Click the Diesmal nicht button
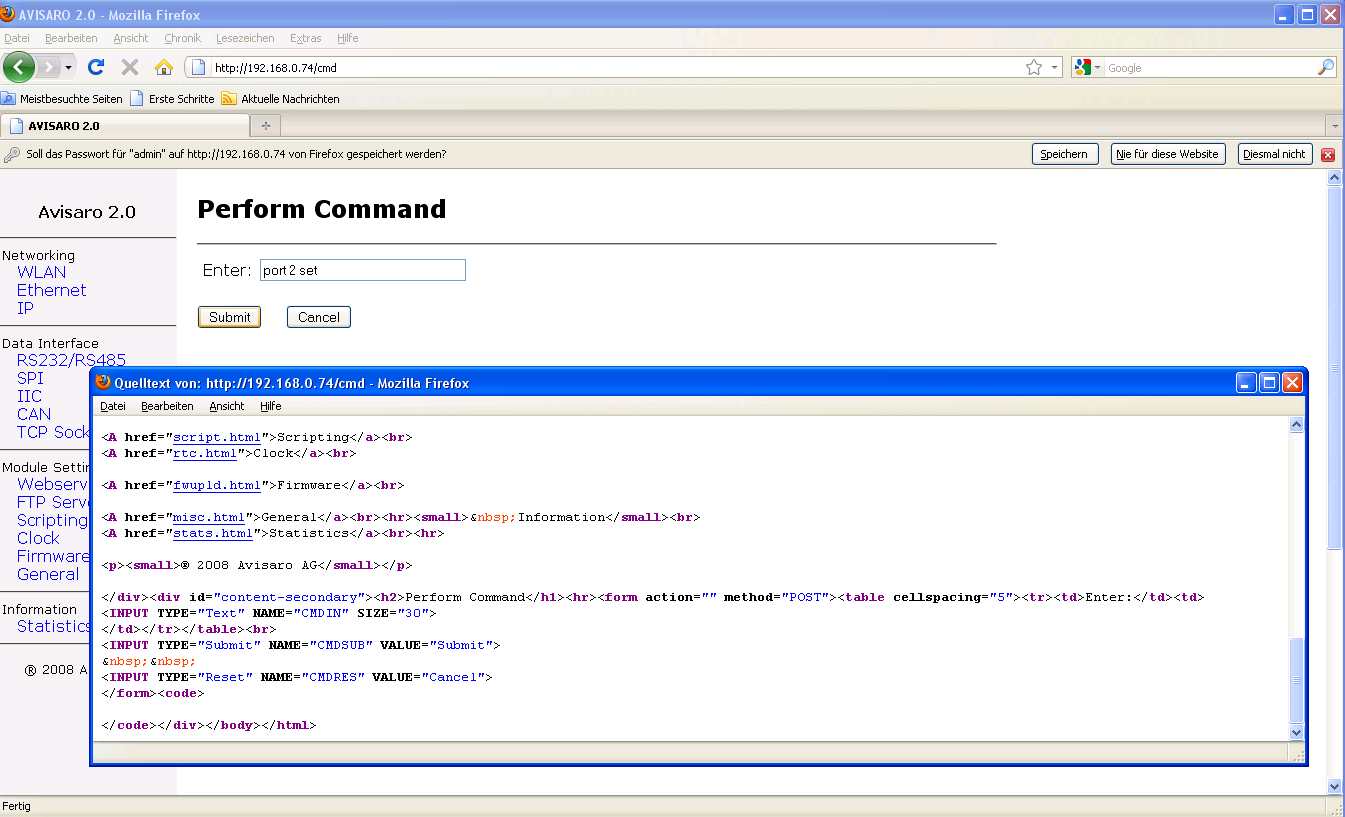Viewport: 1345px width, 817px height. [1275, 154]
